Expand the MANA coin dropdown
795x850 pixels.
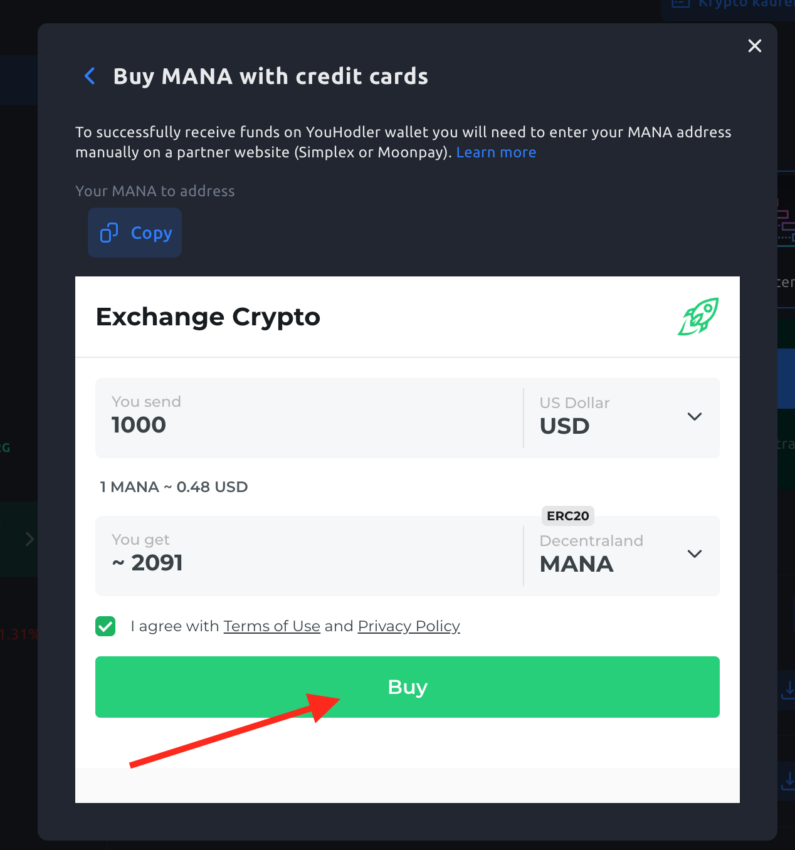point(622,555)
